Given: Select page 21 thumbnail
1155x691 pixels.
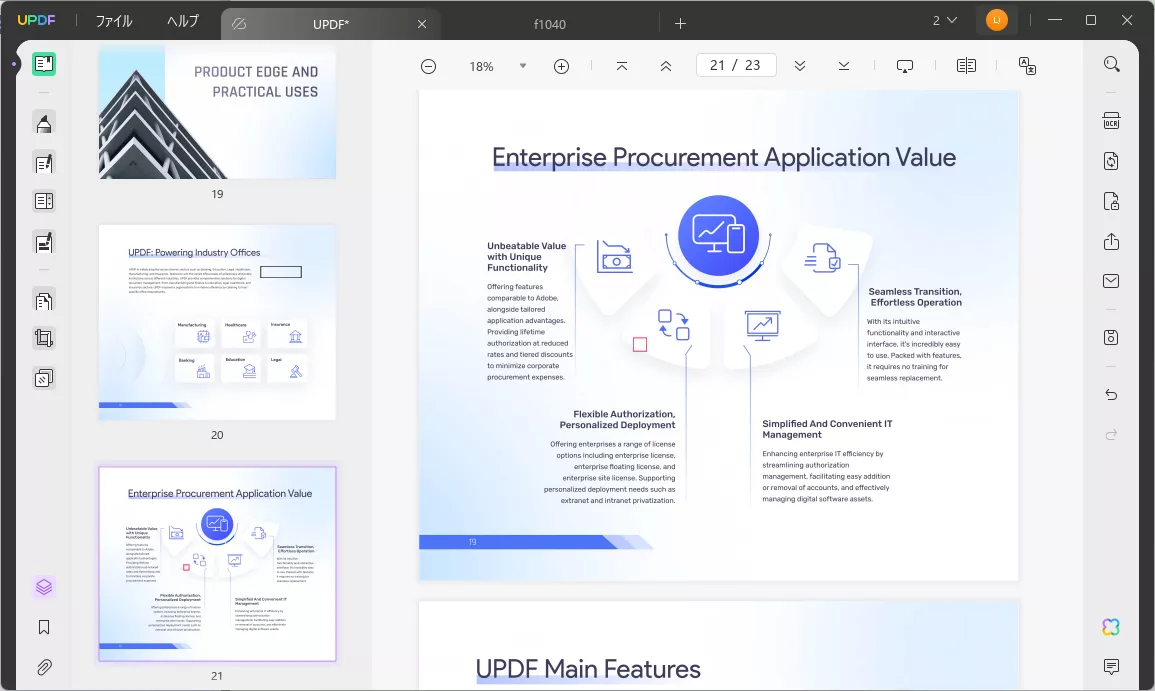Looking at the screenshot, I should click(217, 564).
